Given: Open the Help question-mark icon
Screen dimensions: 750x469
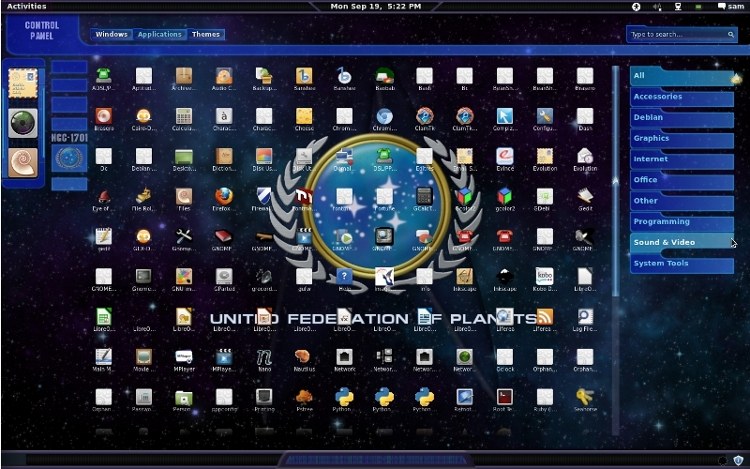Looking at the screenshot, I should point(344,277).
